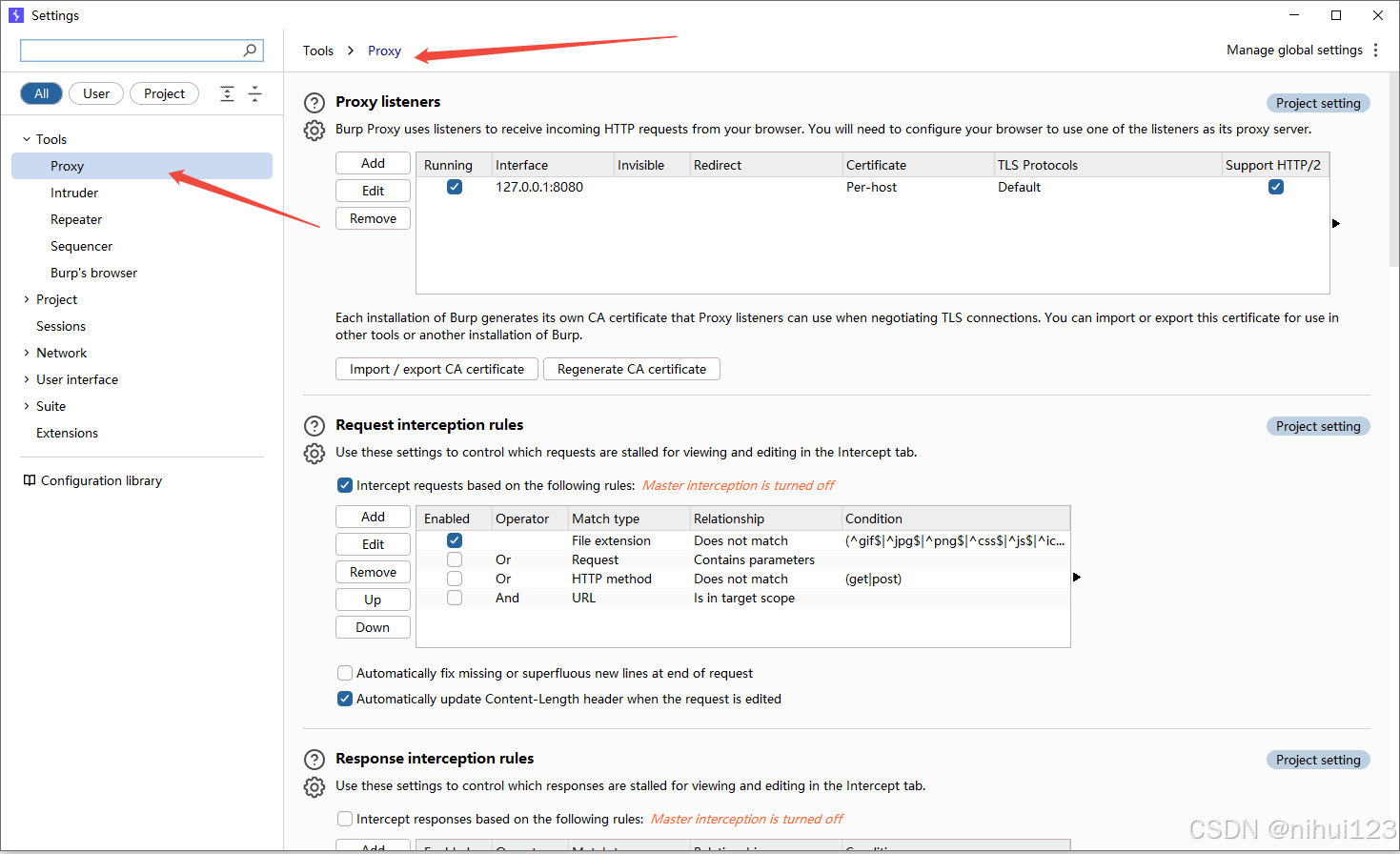Select Repeater in settings tree
The width and height of the screenshot is (1400, 854).
pos(76,219)
